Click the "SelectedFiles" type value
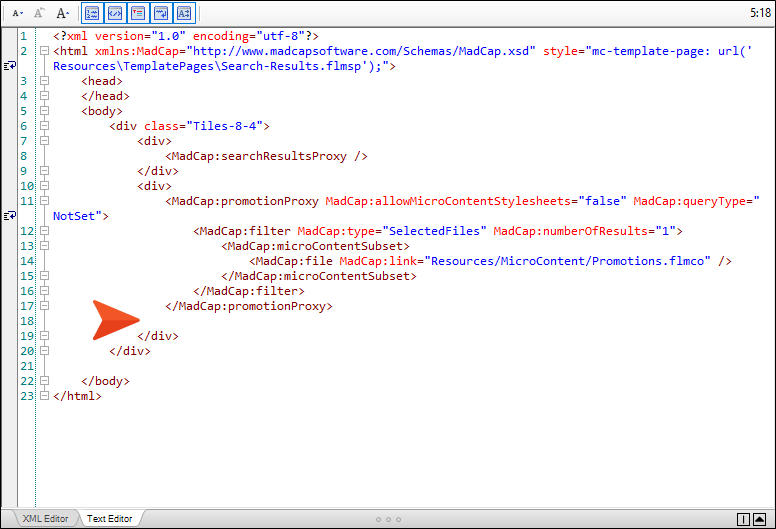Image resolution: width=776 pixels, height=529 pixels. pos(435,231)
